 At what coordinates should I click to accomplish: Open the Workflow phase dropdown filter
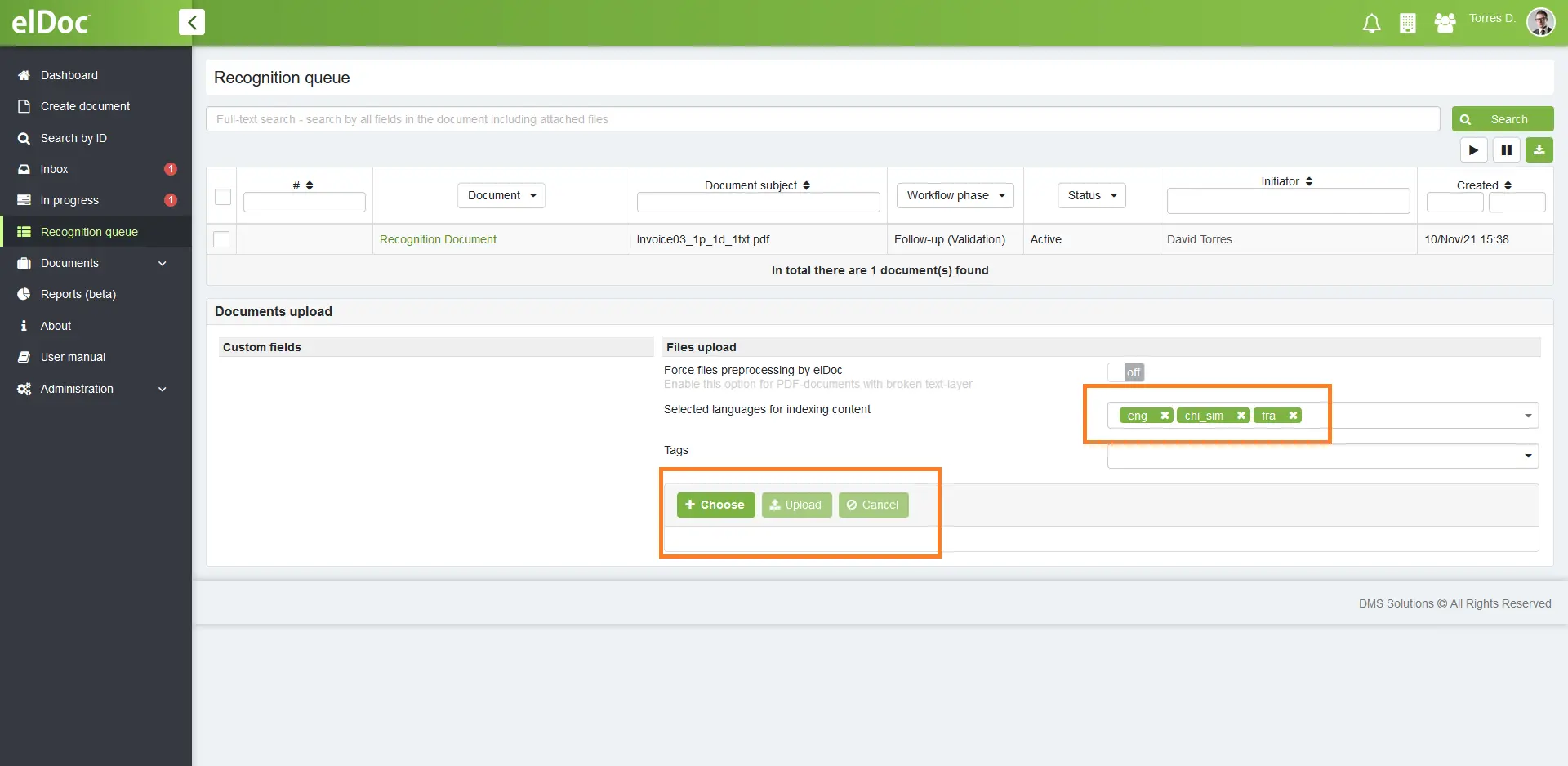tap(955, 195)
